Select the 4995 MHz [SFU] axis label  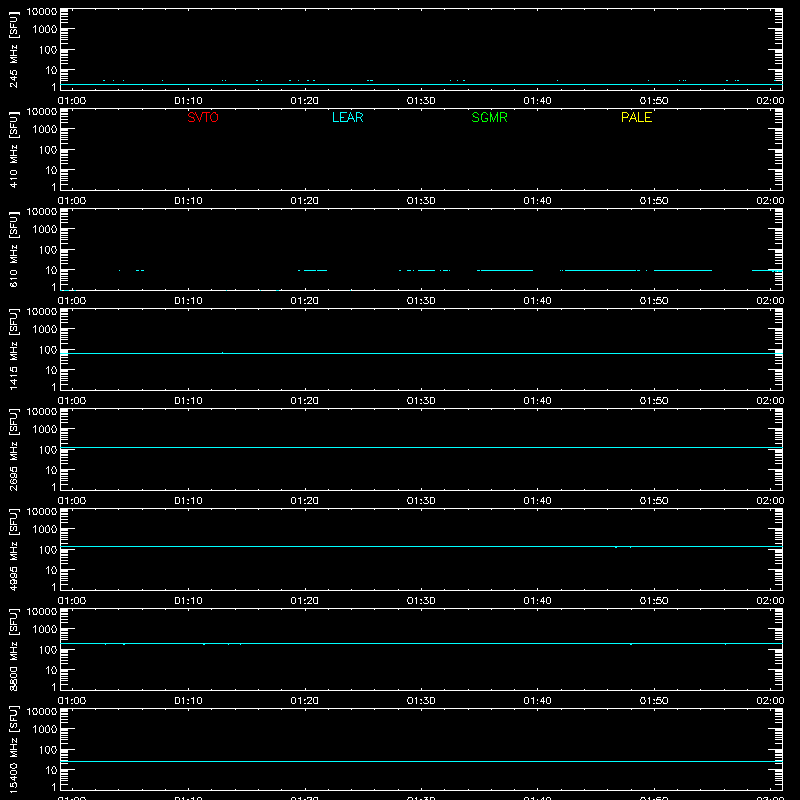coord(14,550)
